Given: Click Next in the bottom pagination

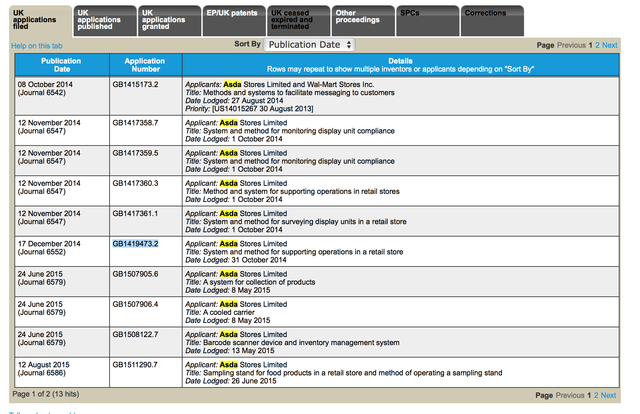Looking at the screenshot, I should (x=609, y=395).
